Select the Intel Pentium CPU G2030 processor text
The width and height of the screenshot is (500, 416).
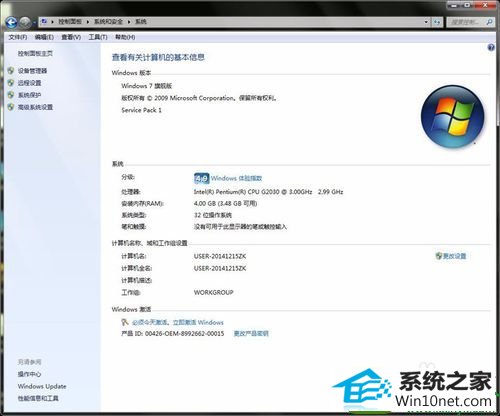pos(268,192)
